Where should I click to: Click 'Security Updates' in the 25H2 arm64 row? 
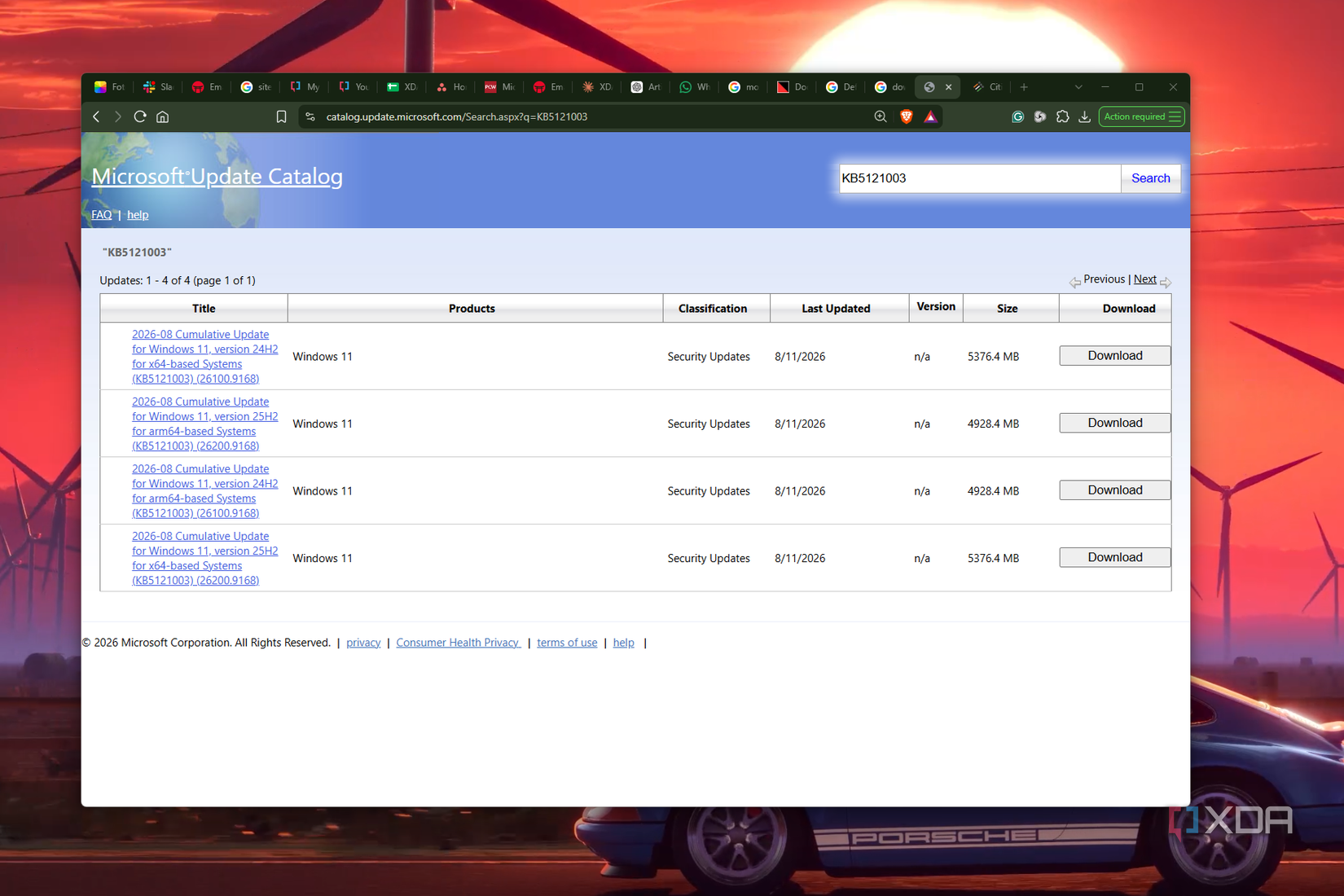click(709, 424)
